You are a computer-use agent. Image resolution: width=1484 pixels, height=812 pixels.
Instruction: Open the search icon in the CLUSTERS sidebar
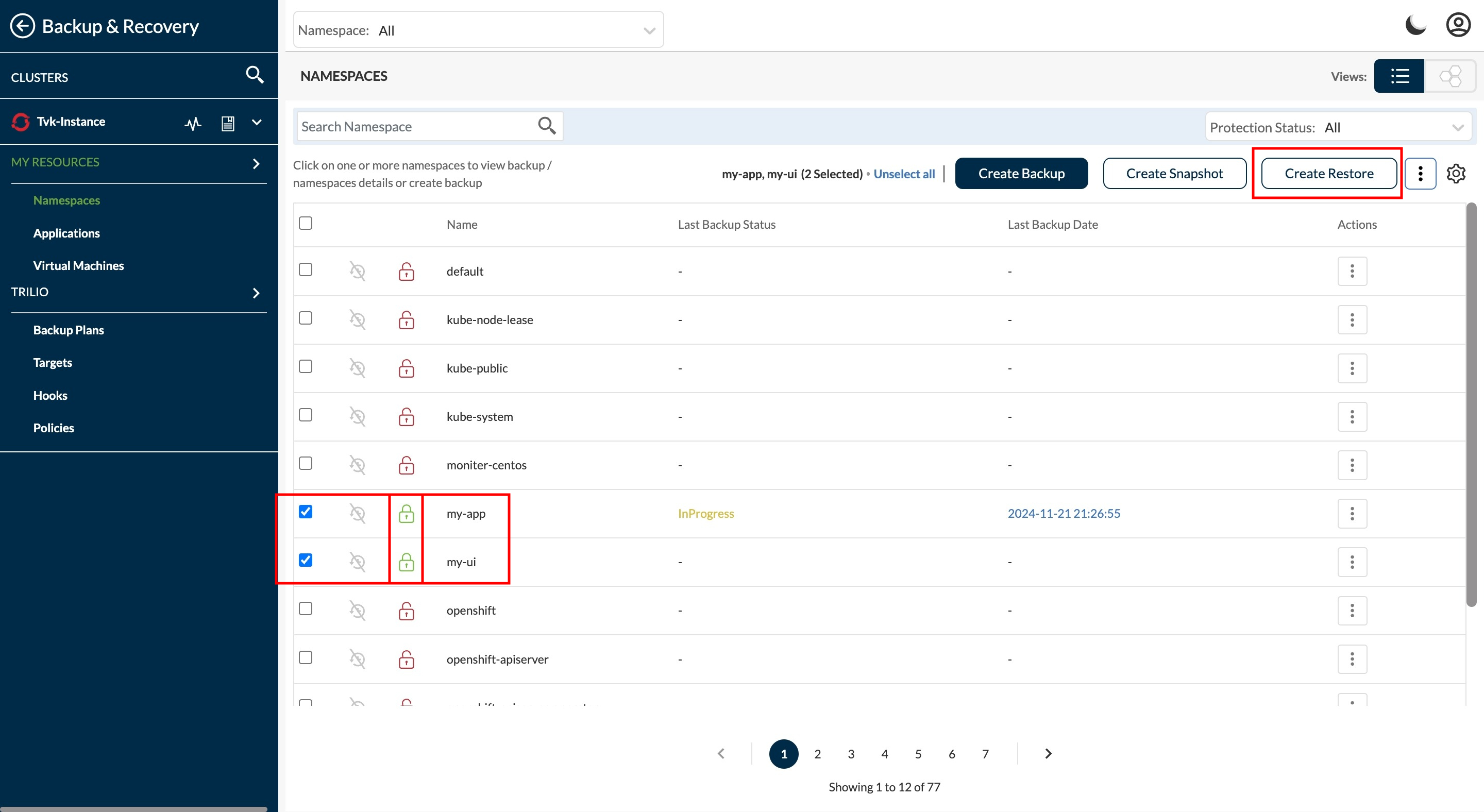tap(254, 75)
